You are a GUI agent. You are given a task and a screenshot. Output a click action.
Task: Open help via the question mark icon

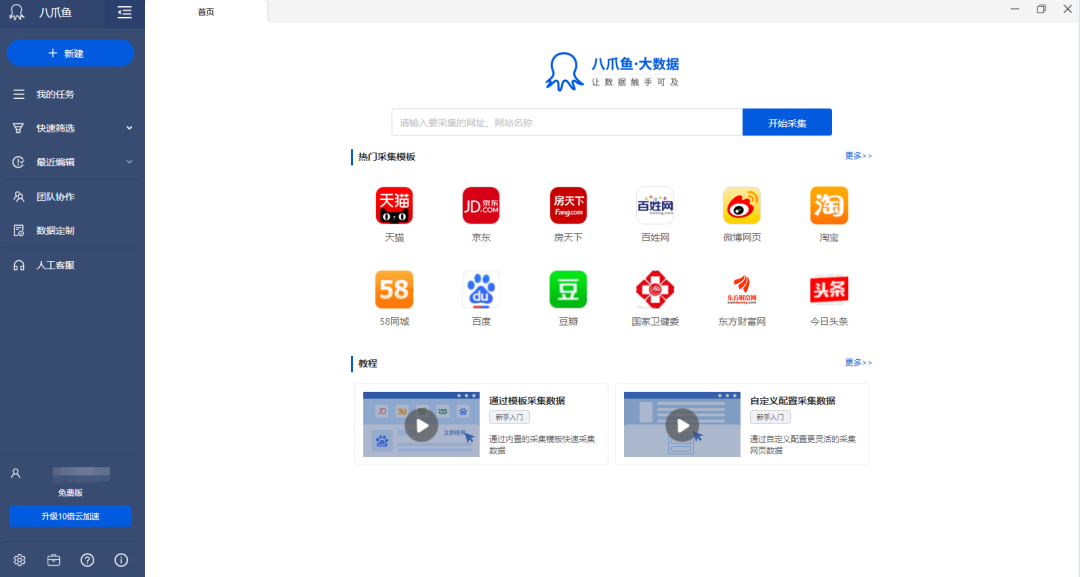pos(87,560)
